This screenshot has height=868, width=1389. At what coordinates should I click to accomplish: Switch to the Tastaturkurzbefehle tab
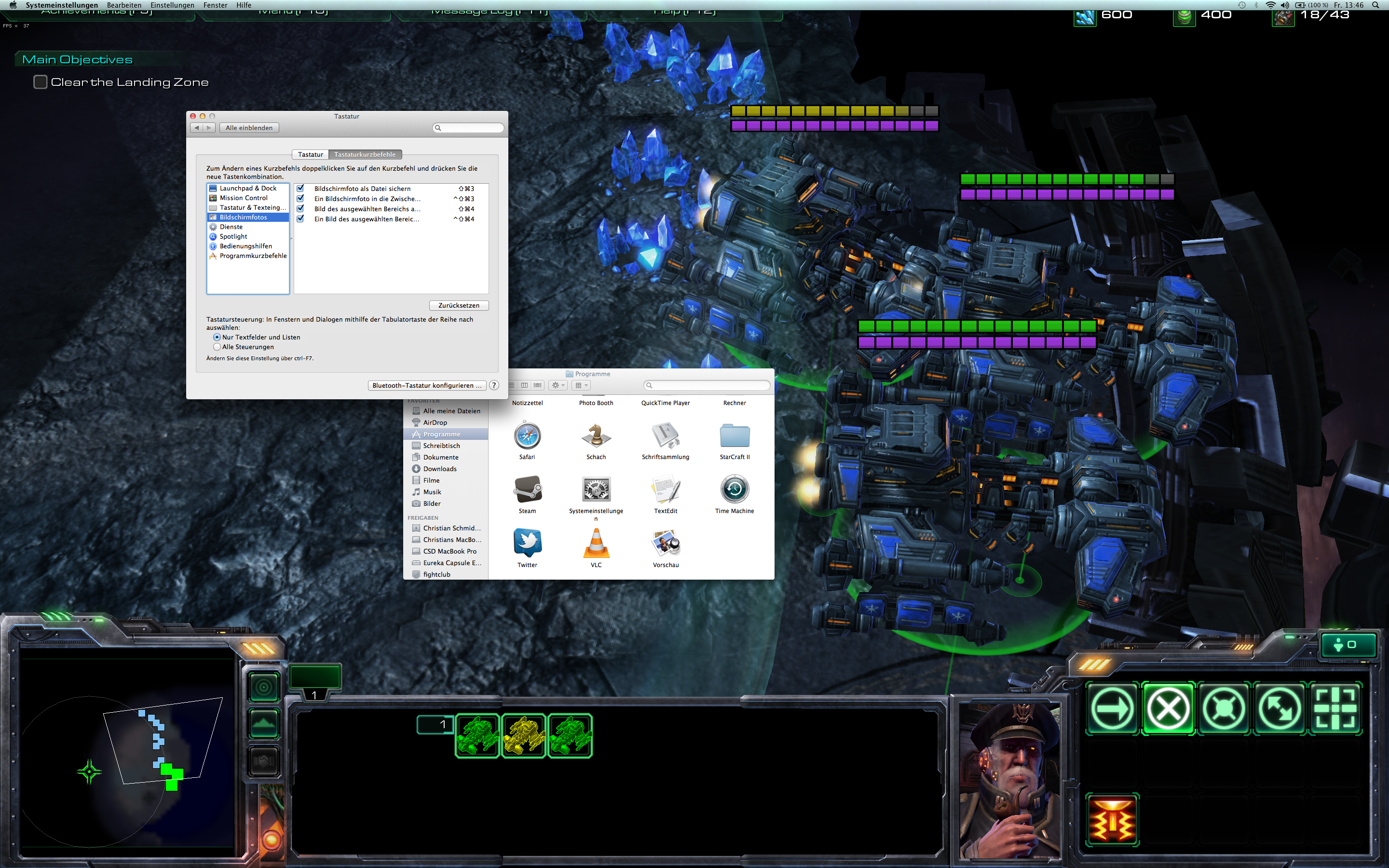point(365,154)
